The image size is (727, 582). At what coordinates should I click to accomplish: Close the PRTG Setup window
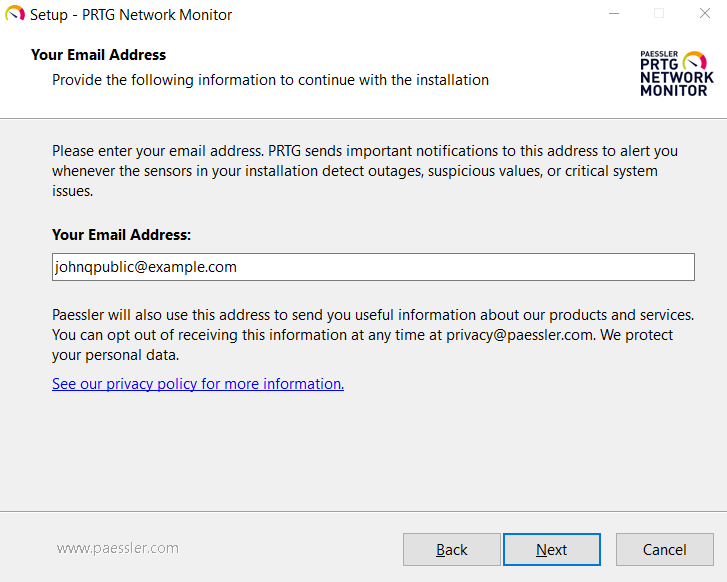pos(704,14)
